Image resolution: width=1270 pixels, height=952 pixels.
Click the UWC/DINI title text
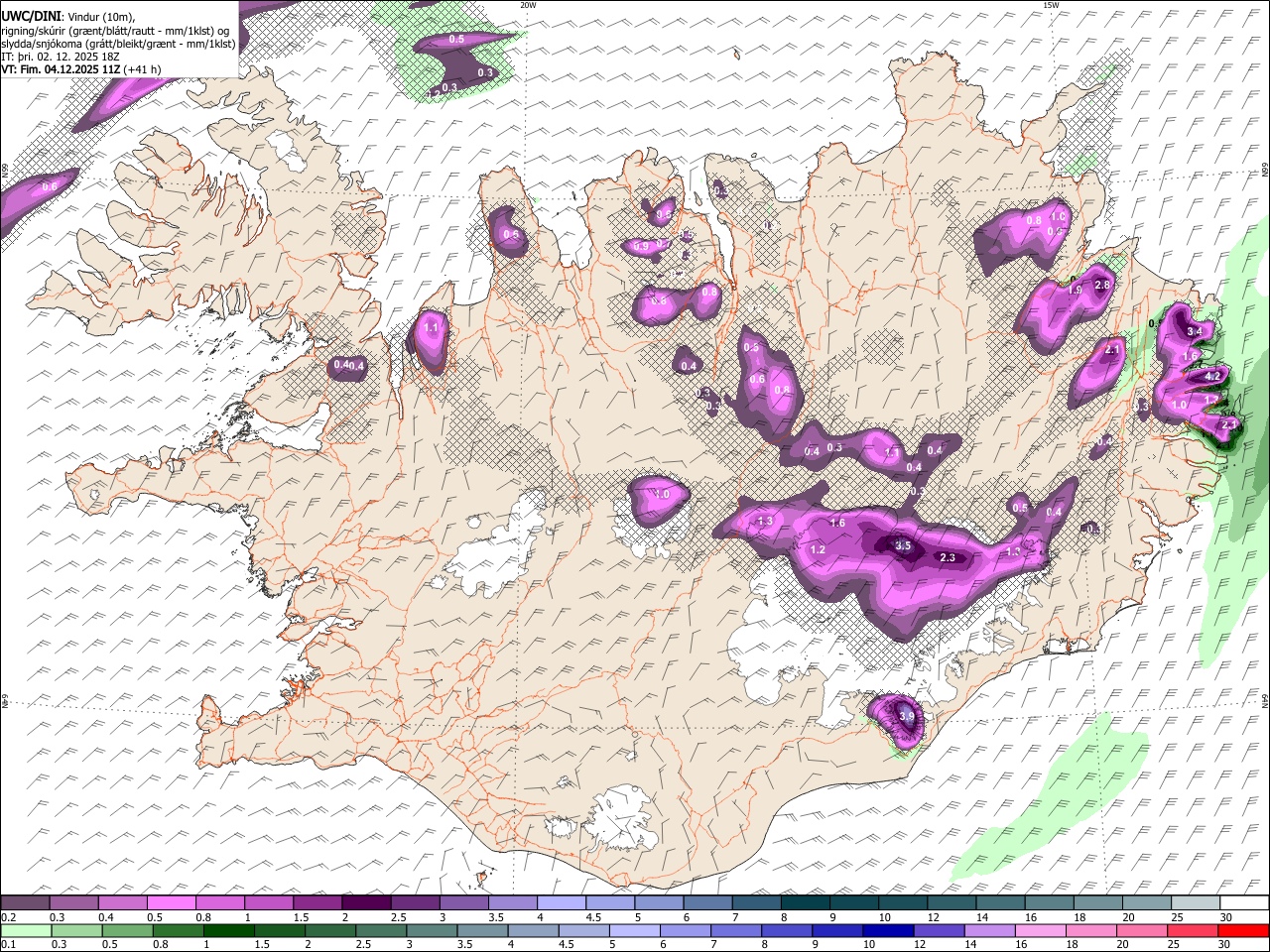pyautogui.click(x=30, y=17)
